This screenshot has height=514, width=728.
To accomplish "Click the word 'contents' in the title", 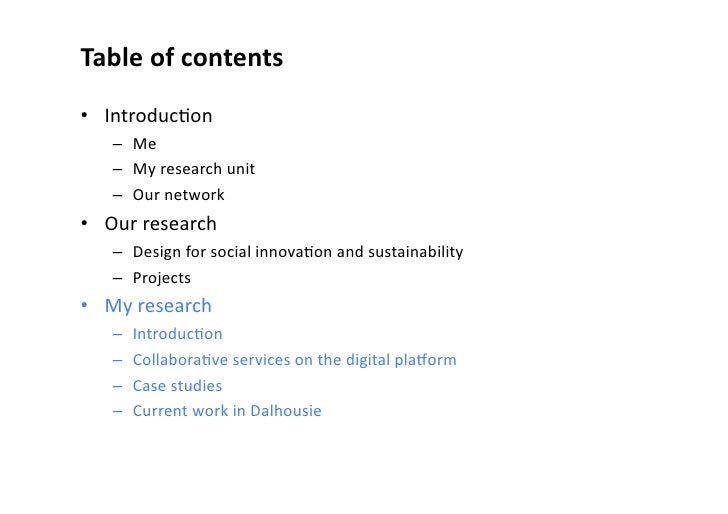I will [232, 58].
